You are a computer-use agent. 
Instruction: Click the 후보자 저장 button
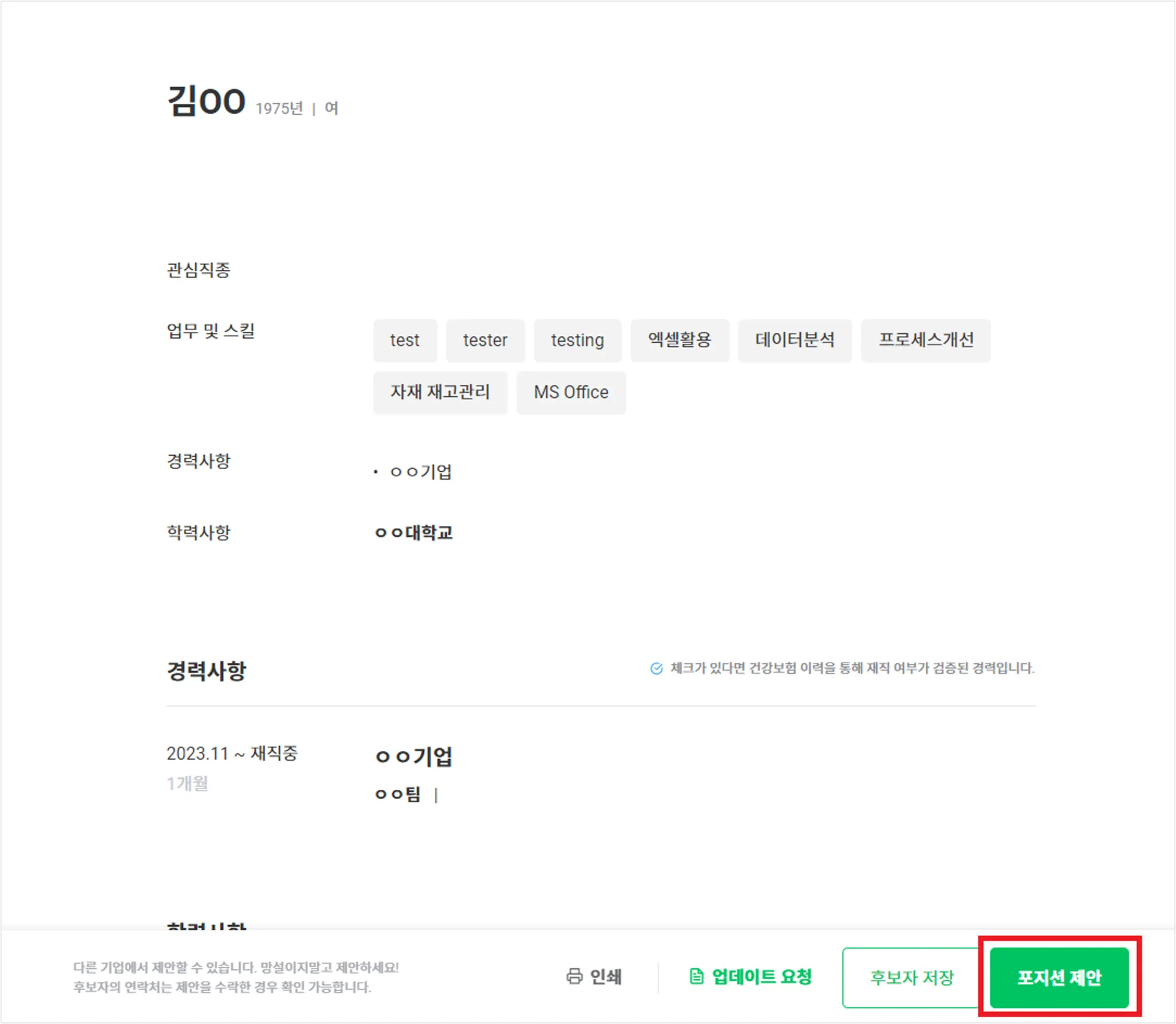pos(911,978)
